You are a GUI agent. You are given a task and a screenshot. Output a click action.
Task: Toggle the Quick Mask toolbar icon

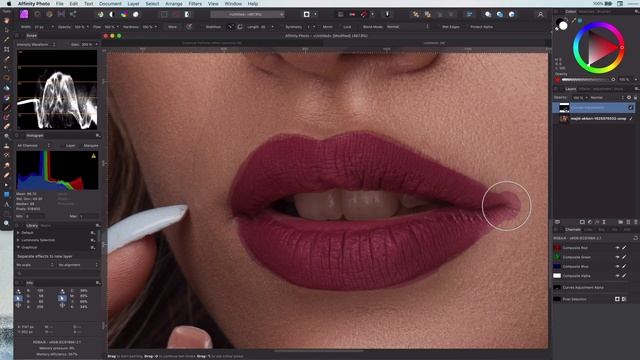(x=306, y=14)
